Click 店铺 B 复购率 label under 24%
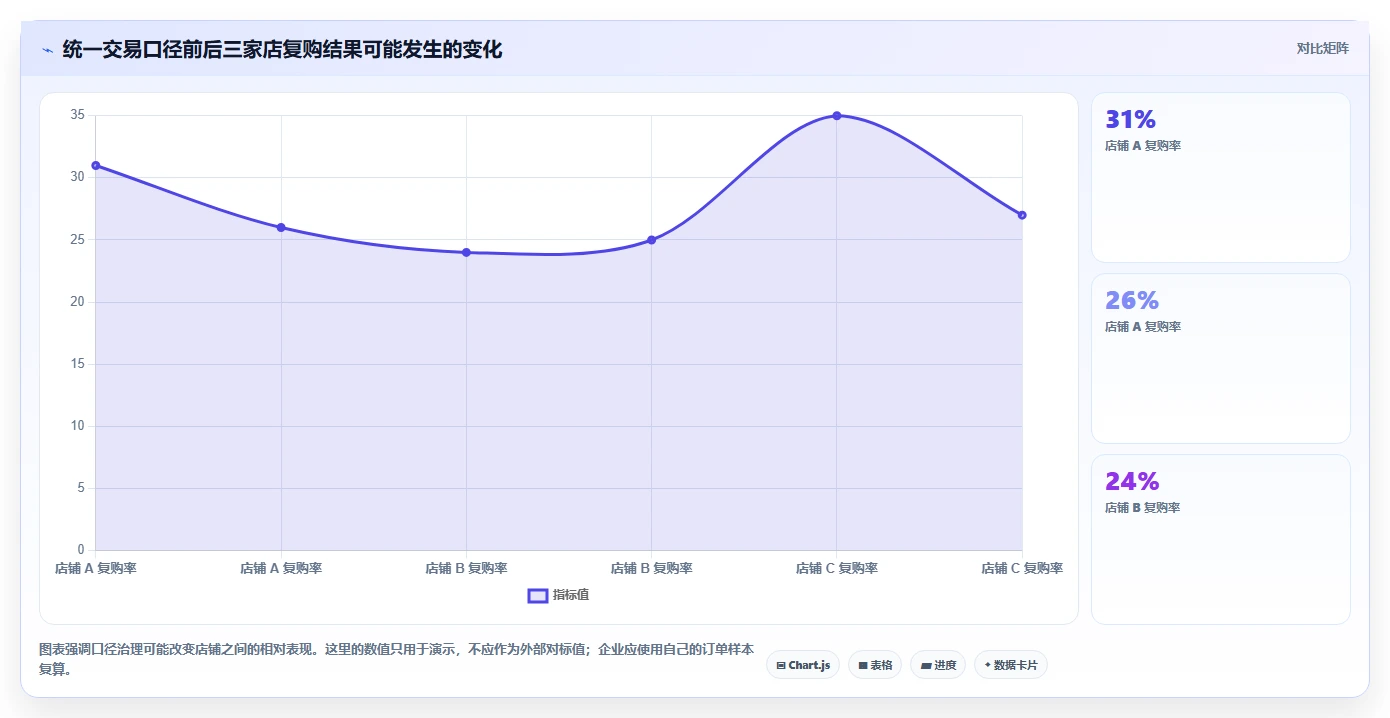 1143,508
